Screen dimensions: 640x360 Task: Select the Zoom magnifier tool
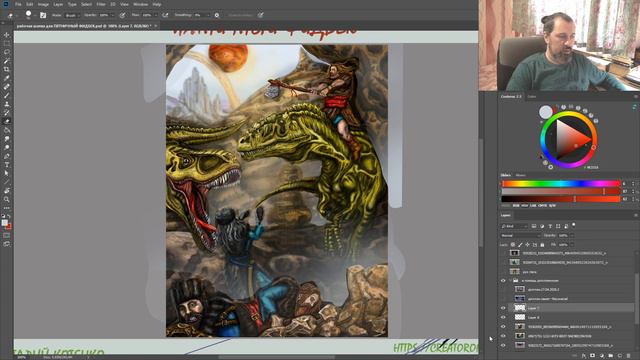coord(7,199)
